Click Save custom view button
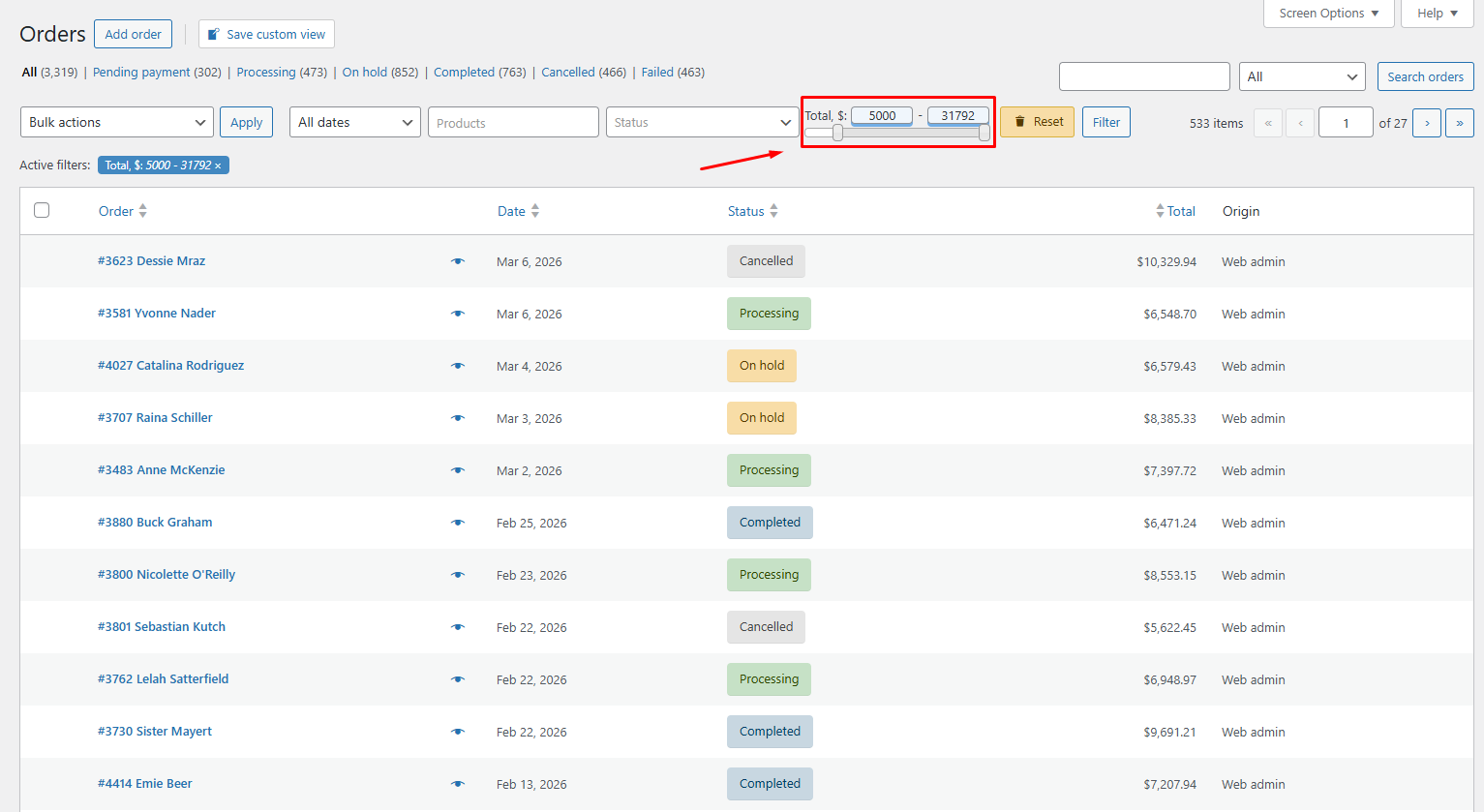Image resolution: width=1484 pixels, height=812 pixels. coord(266,34)
